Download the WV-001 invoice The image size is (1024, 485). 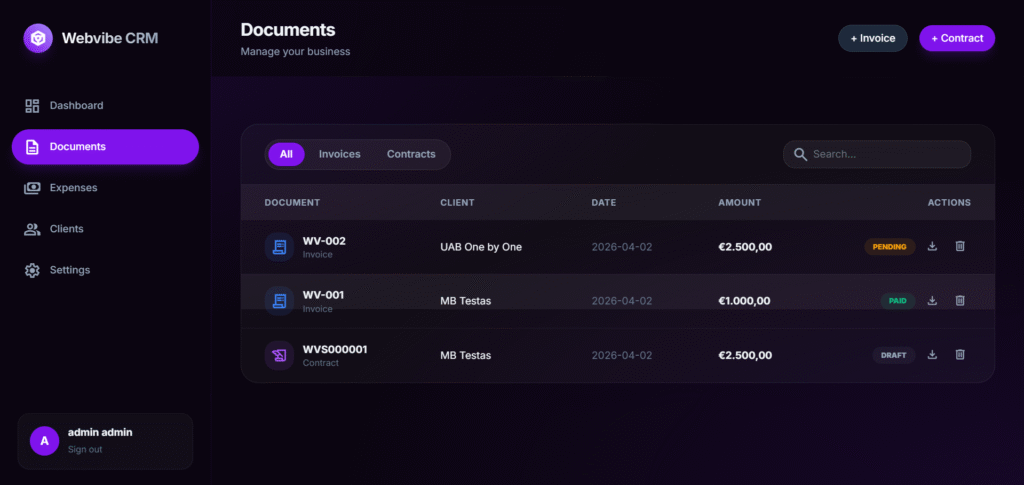pyautogui.click(x=932, y=301)
